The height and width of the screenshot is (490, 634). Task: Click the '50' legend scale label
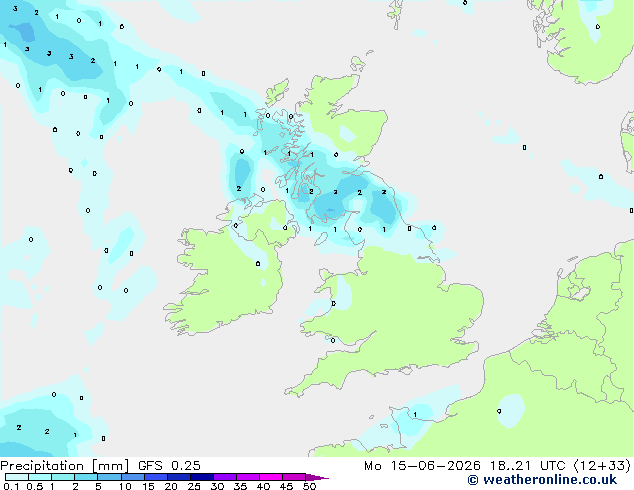click(x=309, y=486)
